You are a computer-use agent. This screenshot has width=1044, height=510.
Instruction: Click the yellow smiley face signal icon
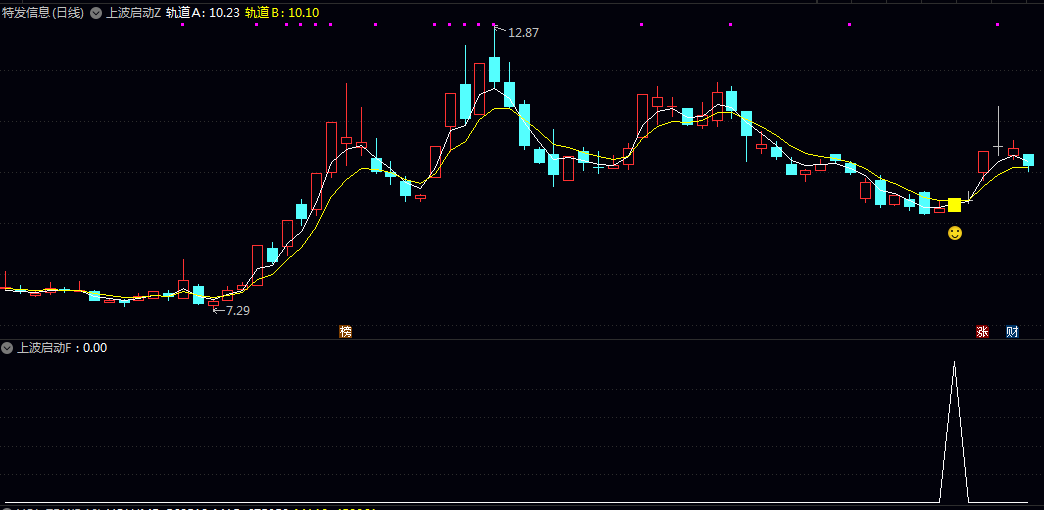955,233
